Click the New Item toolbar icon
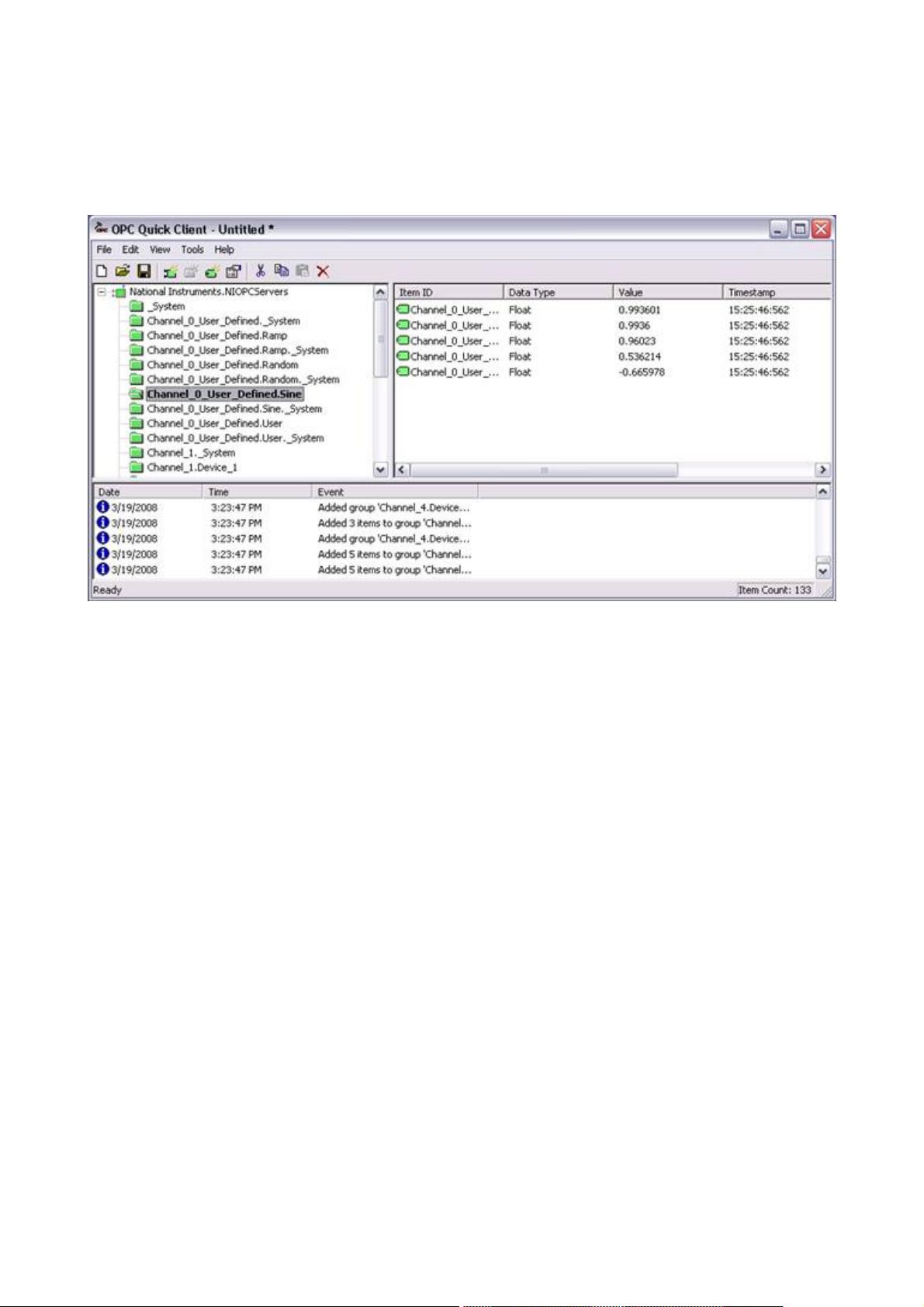 pos(211,271)
